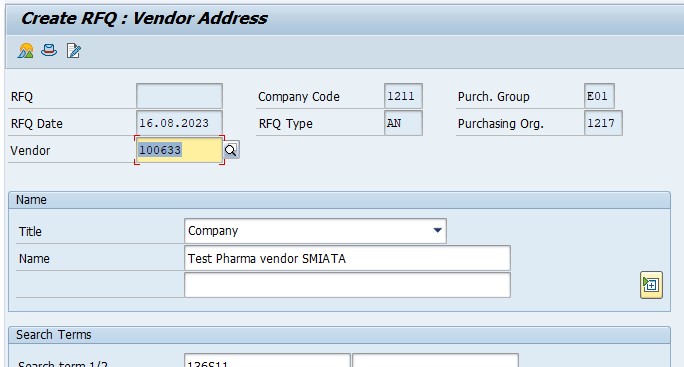Click the Vendor label
The width and height of the screenshot is (684, 367).
(x=30, y=151)
